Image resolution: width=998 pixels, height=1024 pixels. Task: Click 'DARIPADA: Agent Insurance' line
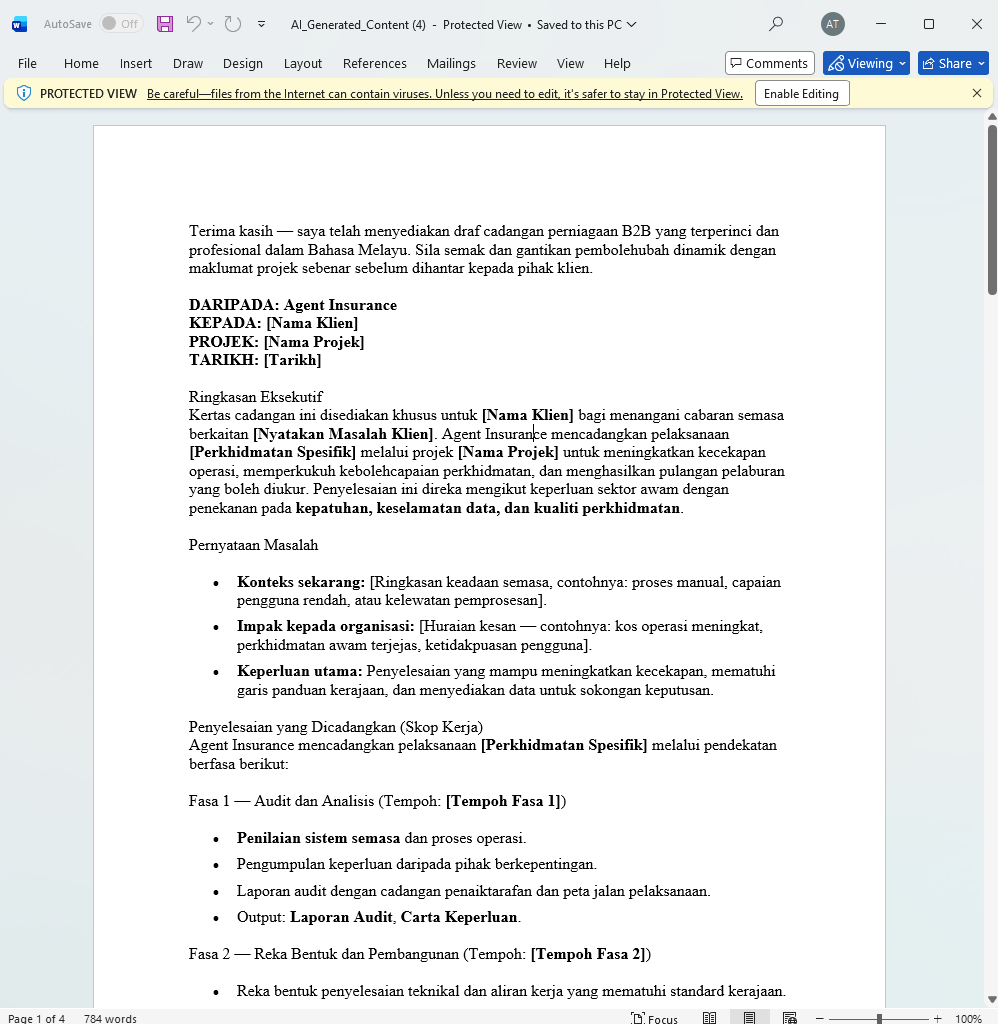click(293, 305)
